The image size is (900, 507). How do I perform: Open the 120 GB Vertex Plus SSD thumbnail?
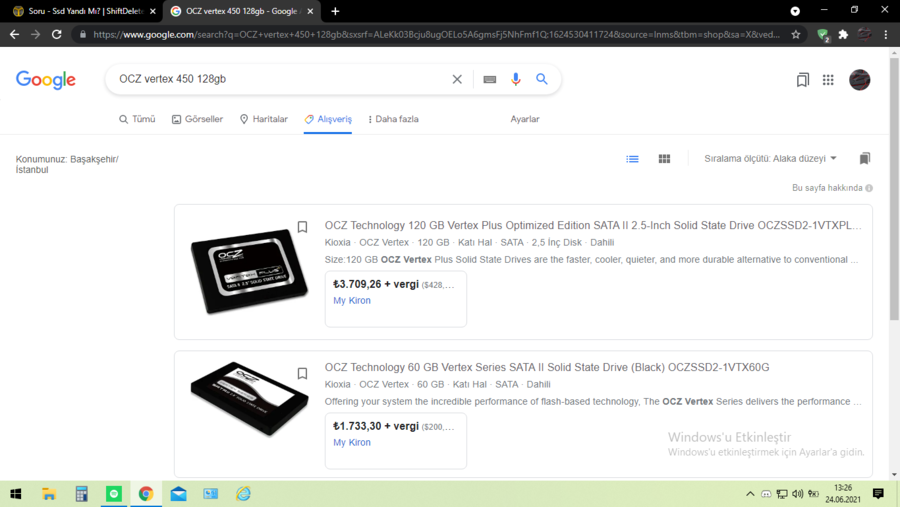[249, 270]
